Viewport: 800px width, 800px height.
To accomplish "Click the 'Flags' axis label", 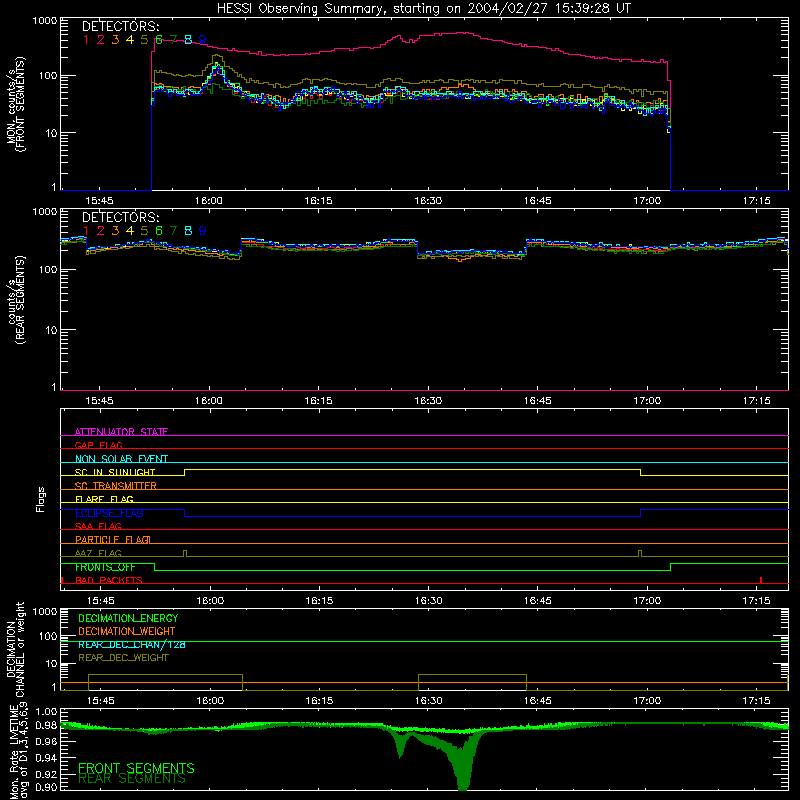I will point(40,499).
